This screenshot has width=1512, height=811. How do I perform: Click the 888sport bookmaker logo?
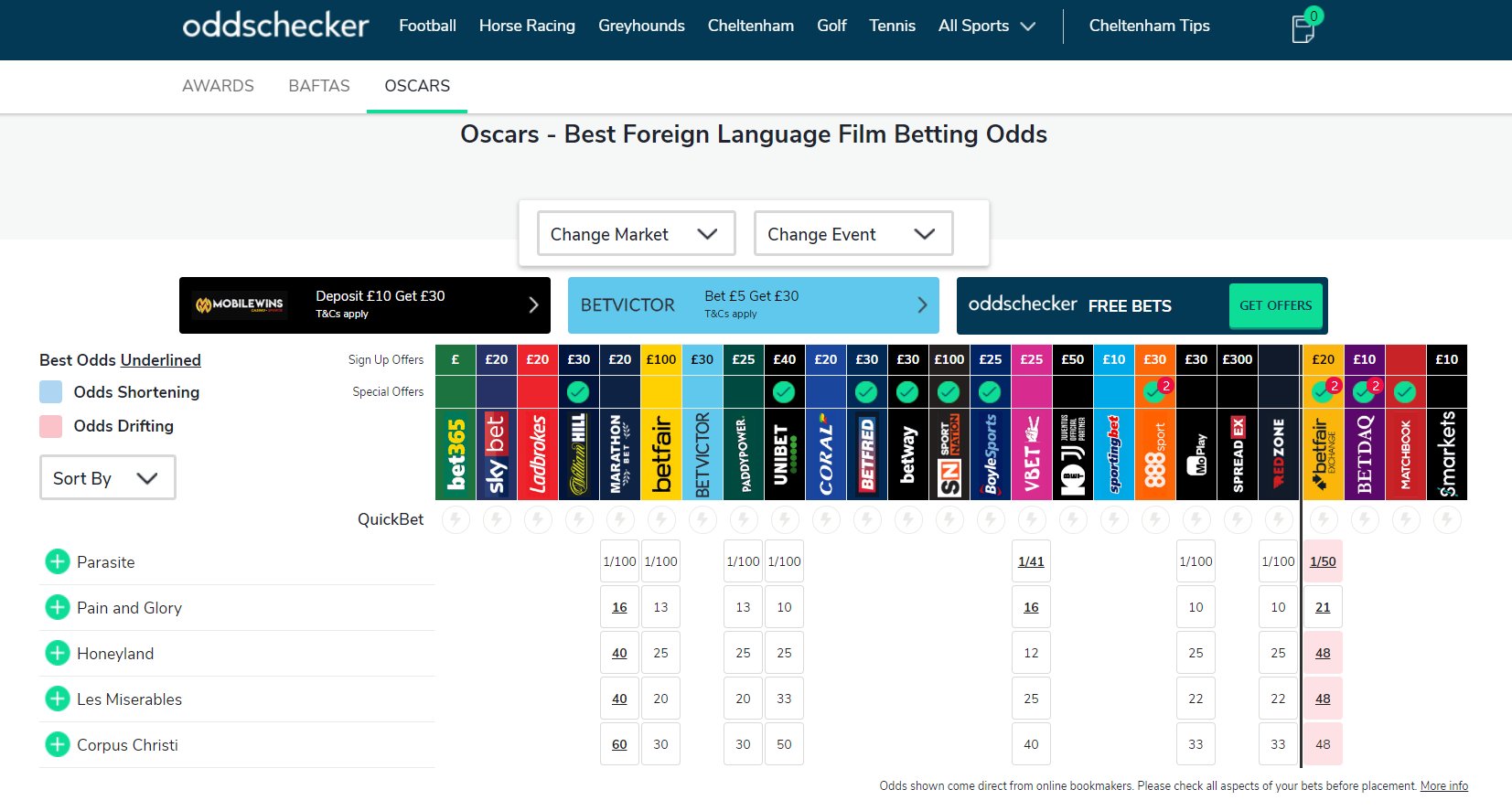[1155, 454]
